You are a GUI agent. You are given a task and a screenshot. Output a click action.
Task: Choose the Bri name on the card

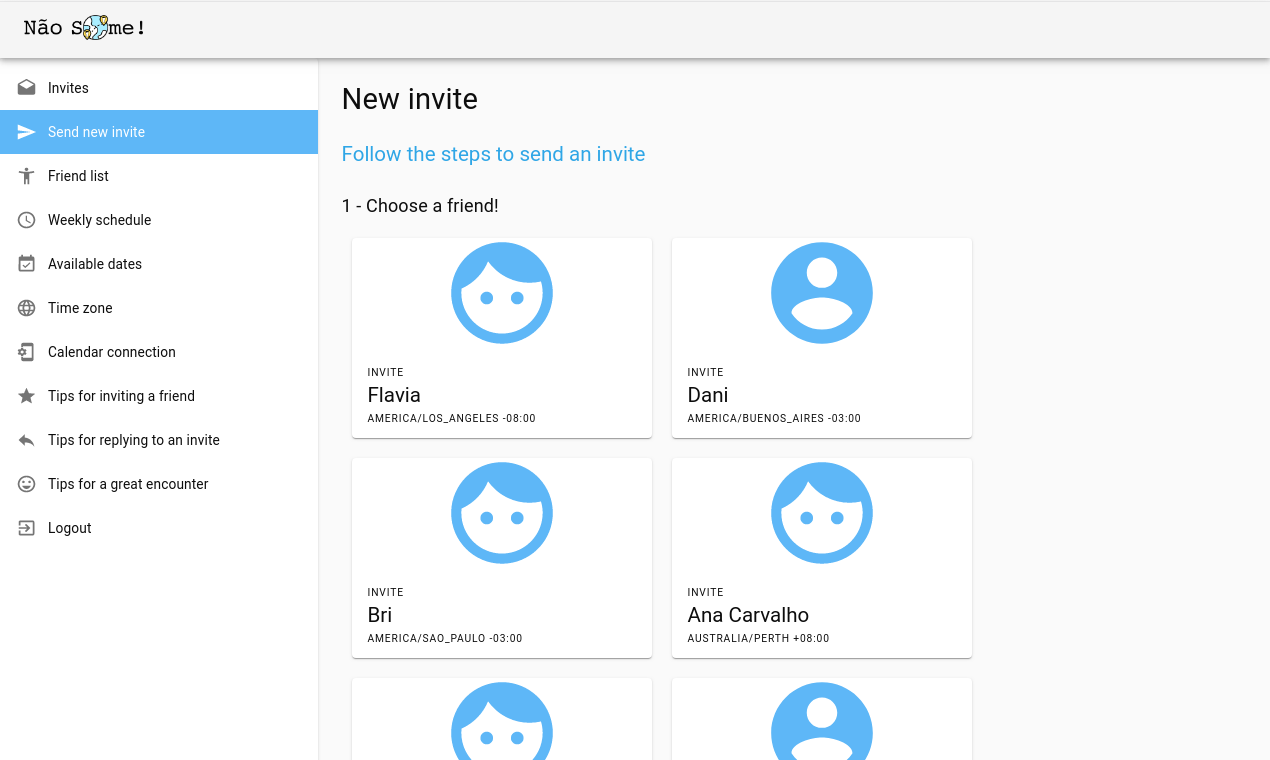pos(380,615)
